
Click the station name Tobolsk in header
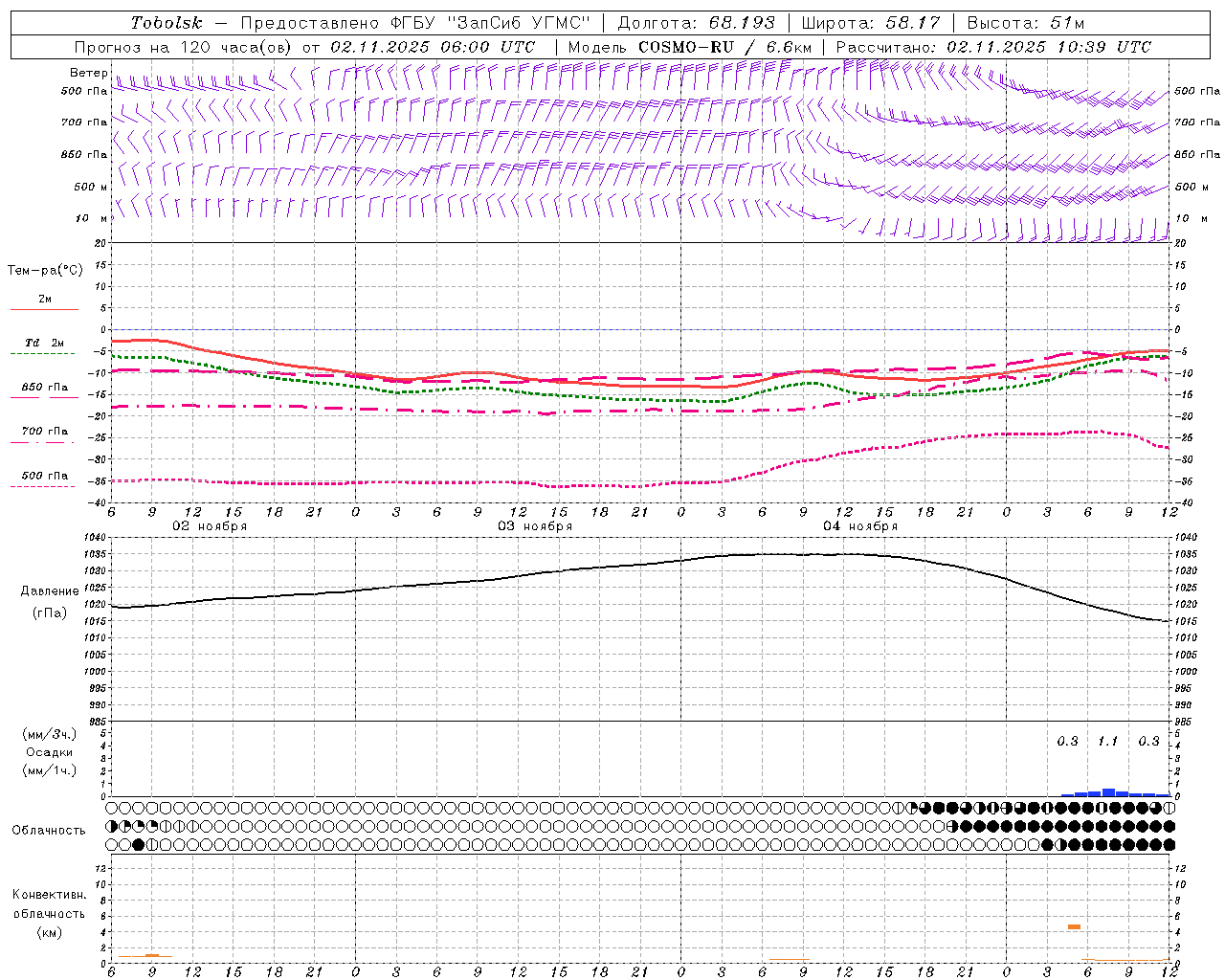point(167,23)
